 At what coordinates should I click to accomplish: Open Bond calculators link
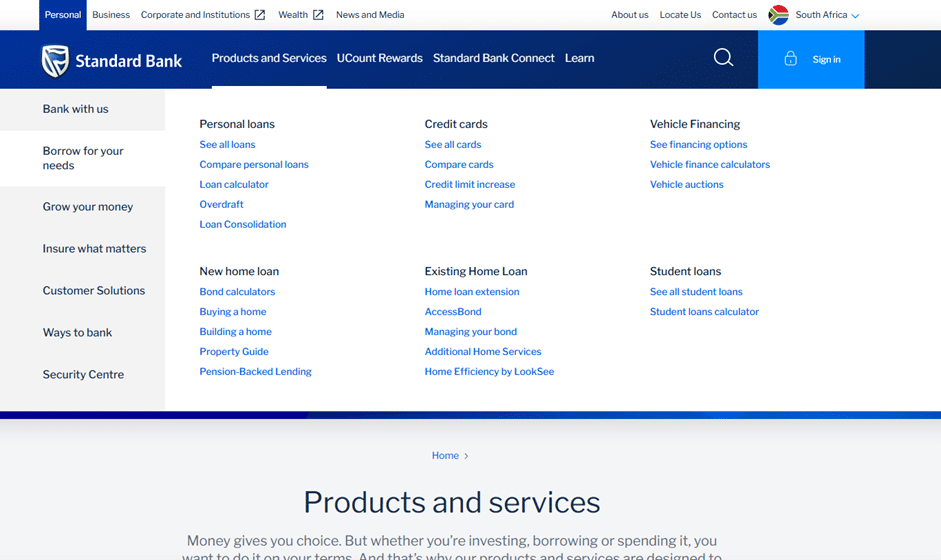(x=237, y=292)
